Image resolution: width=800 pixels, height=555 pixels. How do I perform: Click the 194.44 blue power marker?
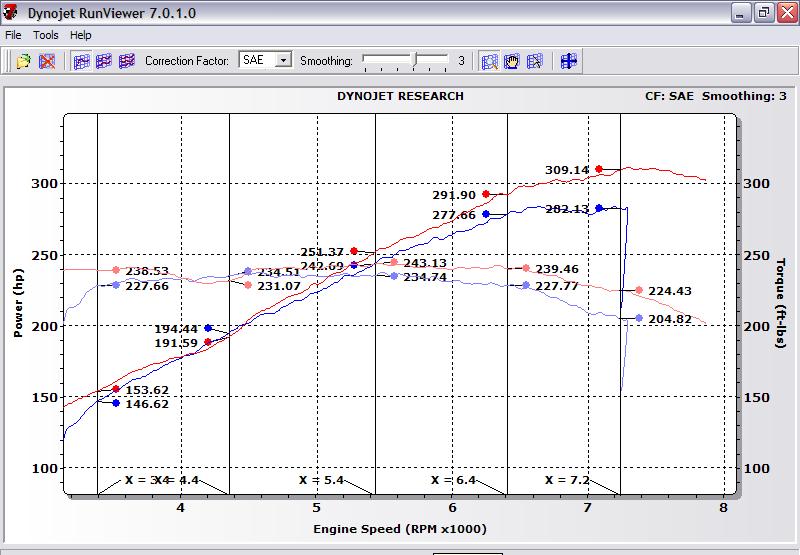[x=208, y=328]
